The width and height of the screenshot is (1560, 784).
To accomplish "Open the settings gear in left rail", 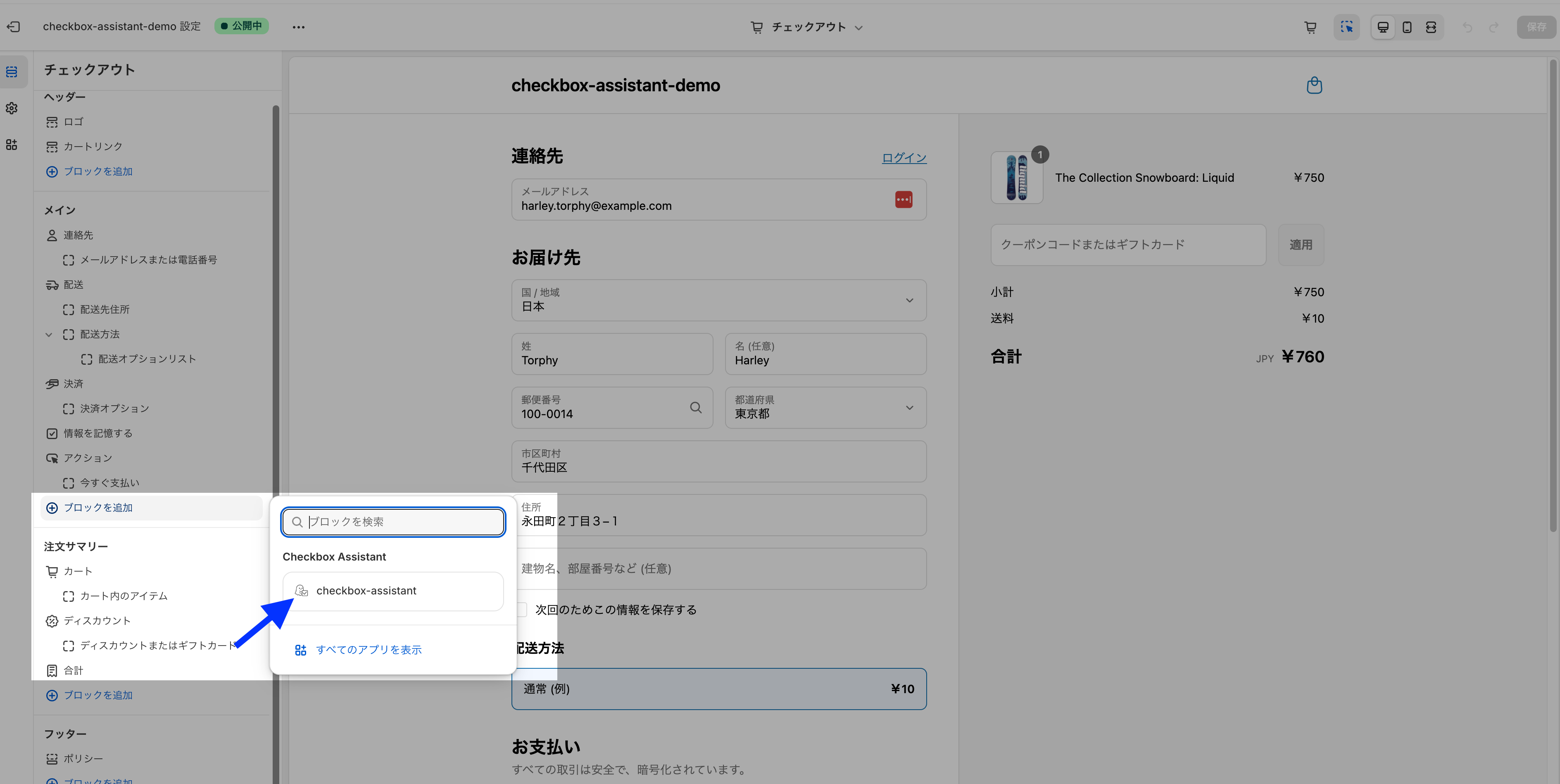I will (12, 108).
